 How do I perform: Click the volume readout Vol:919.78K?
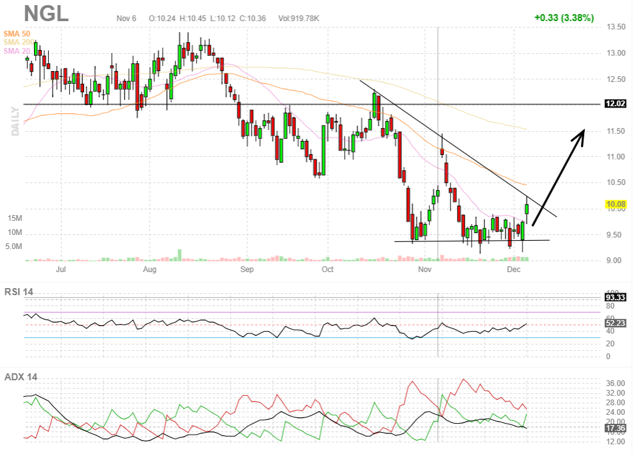tap(299, 18)
